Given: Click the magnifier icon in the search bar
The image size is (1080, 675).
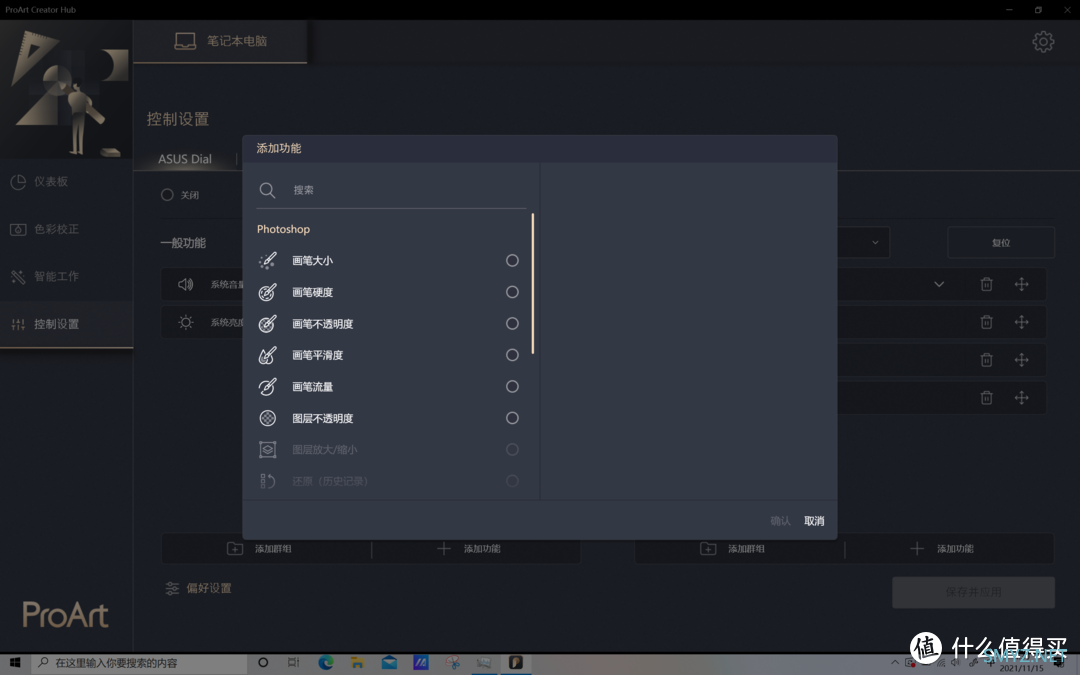Looking at the screenshot, I should (267, 190).
